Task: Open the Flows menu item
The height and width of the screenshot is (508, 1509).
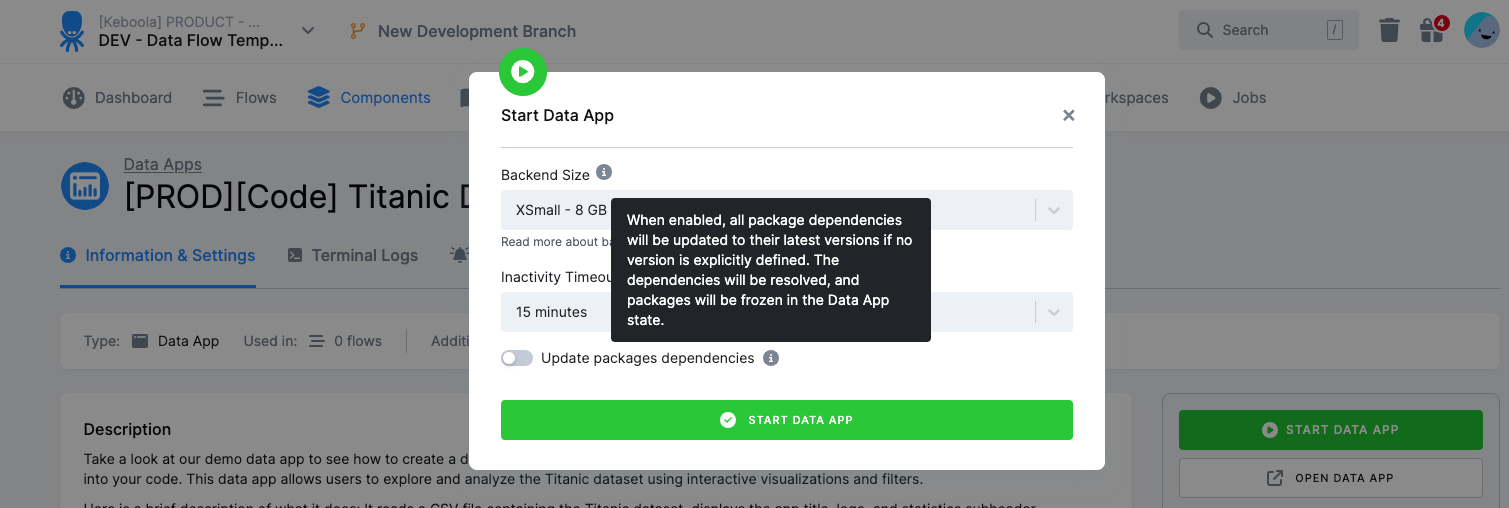Action: (240, 98)
